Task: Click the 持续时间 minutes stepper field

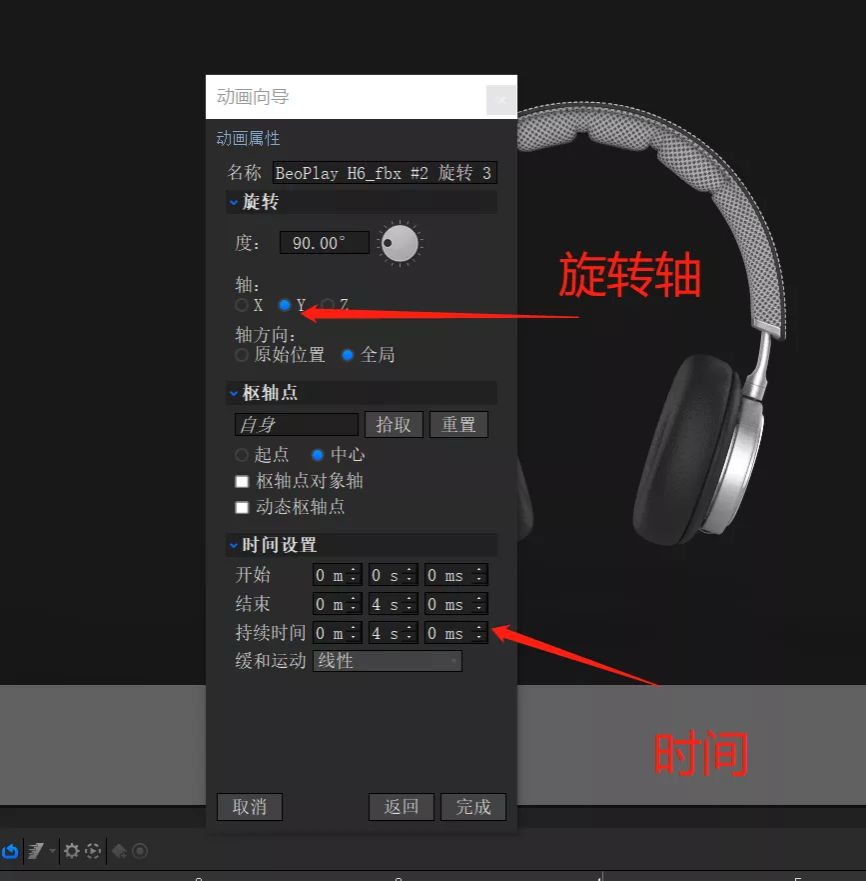Action: point(337,633)
